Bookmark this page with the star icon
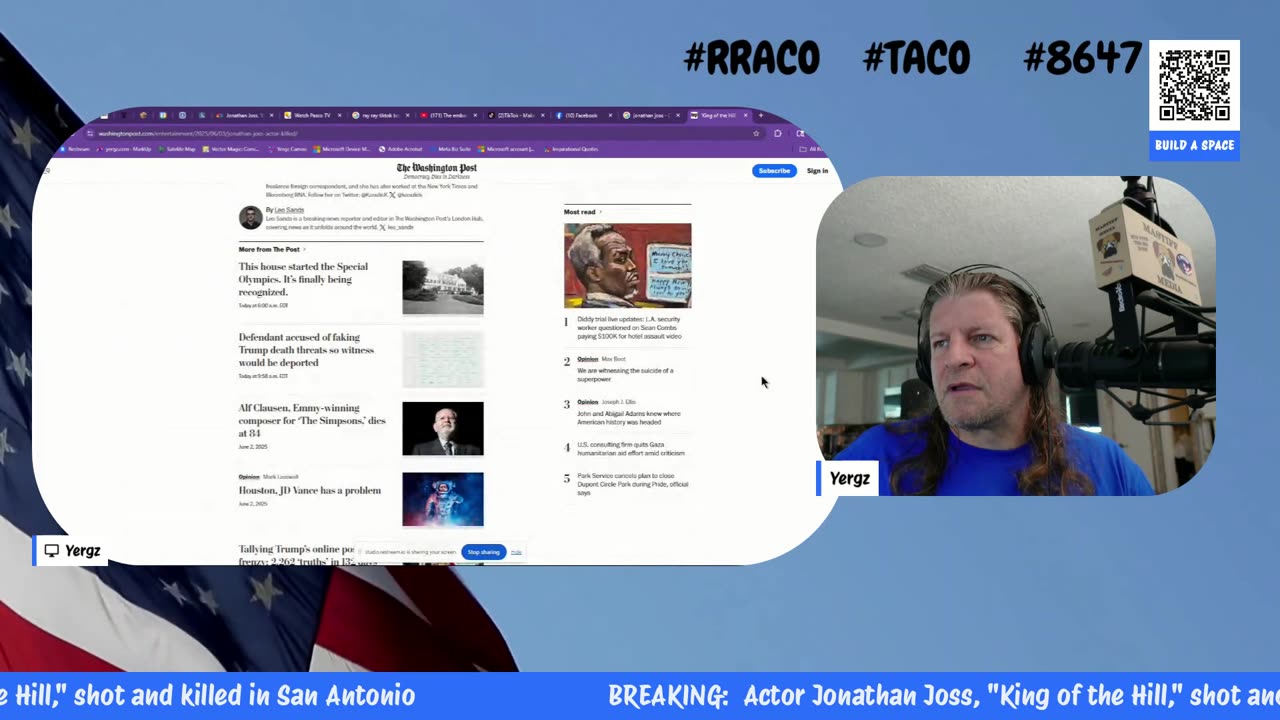 coord(756,133)
